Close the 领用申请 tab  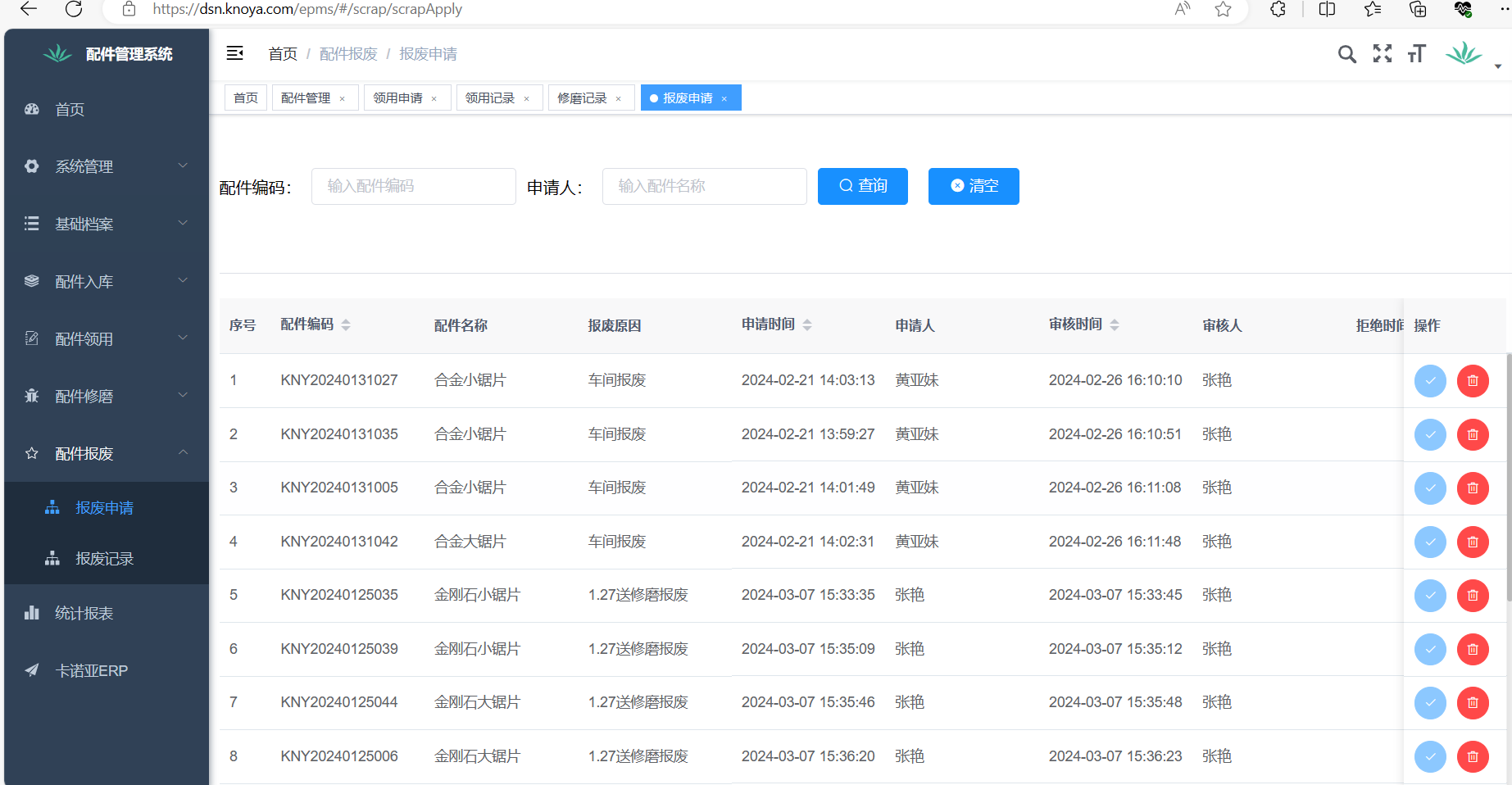tap(434, 99)
